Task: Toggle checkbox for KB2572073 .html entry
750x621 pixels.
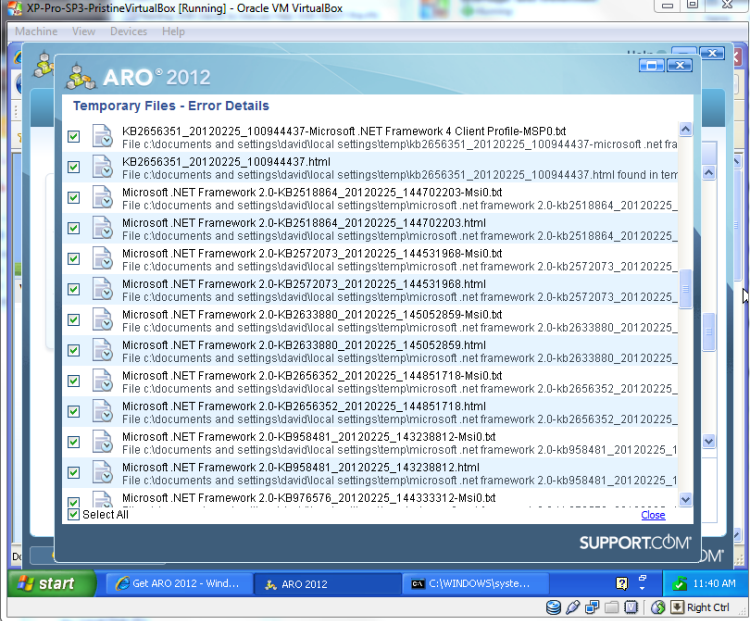Action: click(74, 289)
